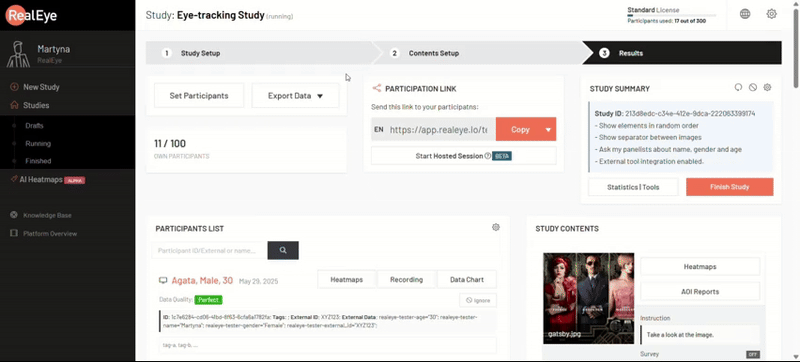Viewport: 800px width, 362px height.
Task: Open Heatmaps for participant Agata
Action: click(x=347, y=279)
